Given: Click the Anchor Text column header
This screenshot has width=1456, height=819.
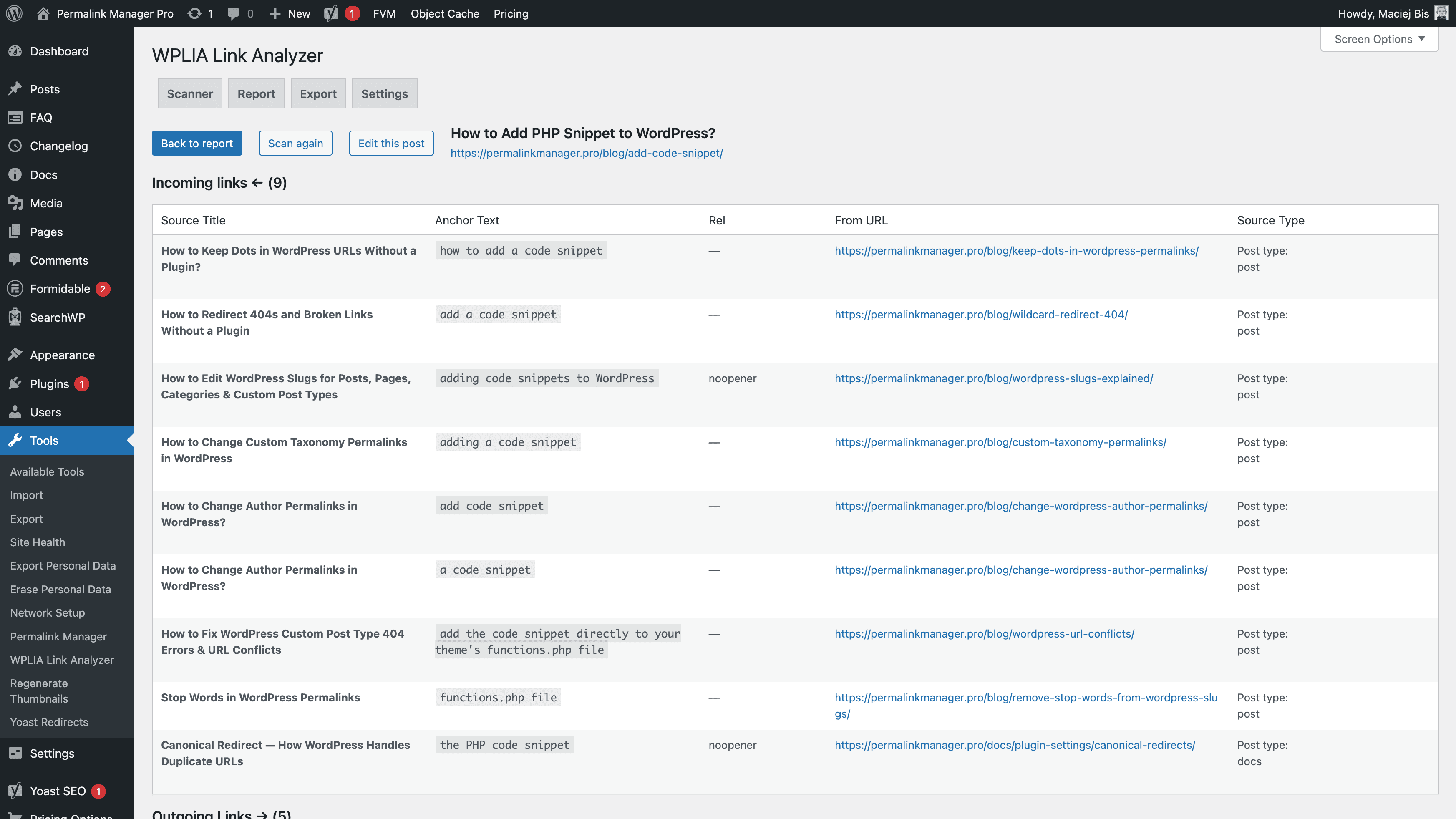Looking at the screenshot, I should (x=467, y=220).
